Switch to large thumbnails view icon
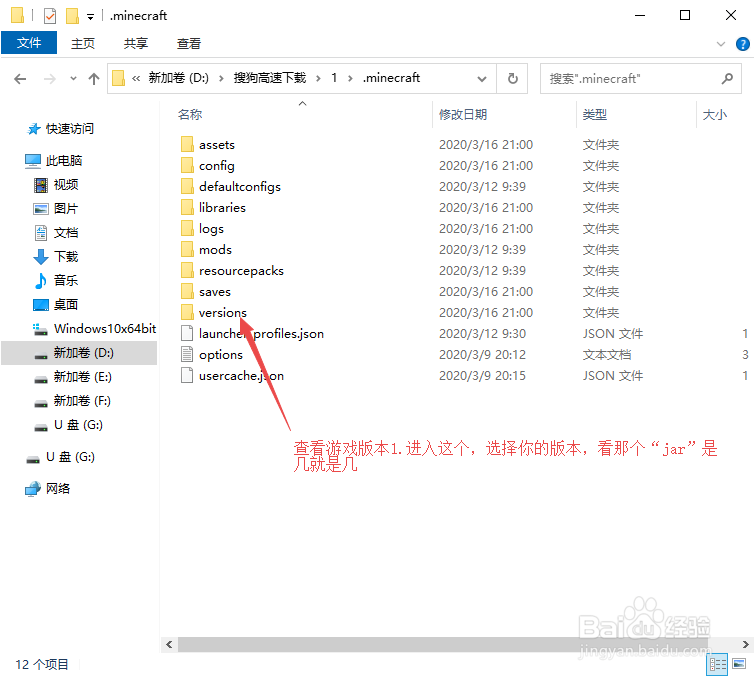 [x=739, y=664]
